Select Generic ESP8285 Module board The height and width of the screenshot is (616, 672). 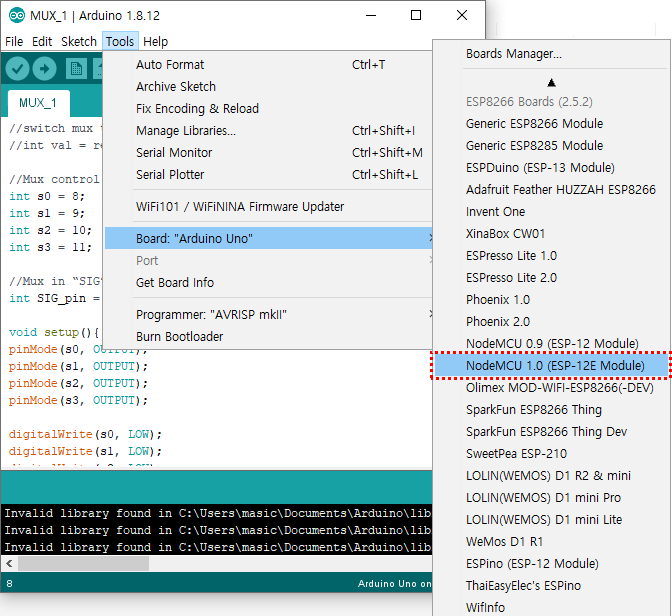[x=552, y=146]
